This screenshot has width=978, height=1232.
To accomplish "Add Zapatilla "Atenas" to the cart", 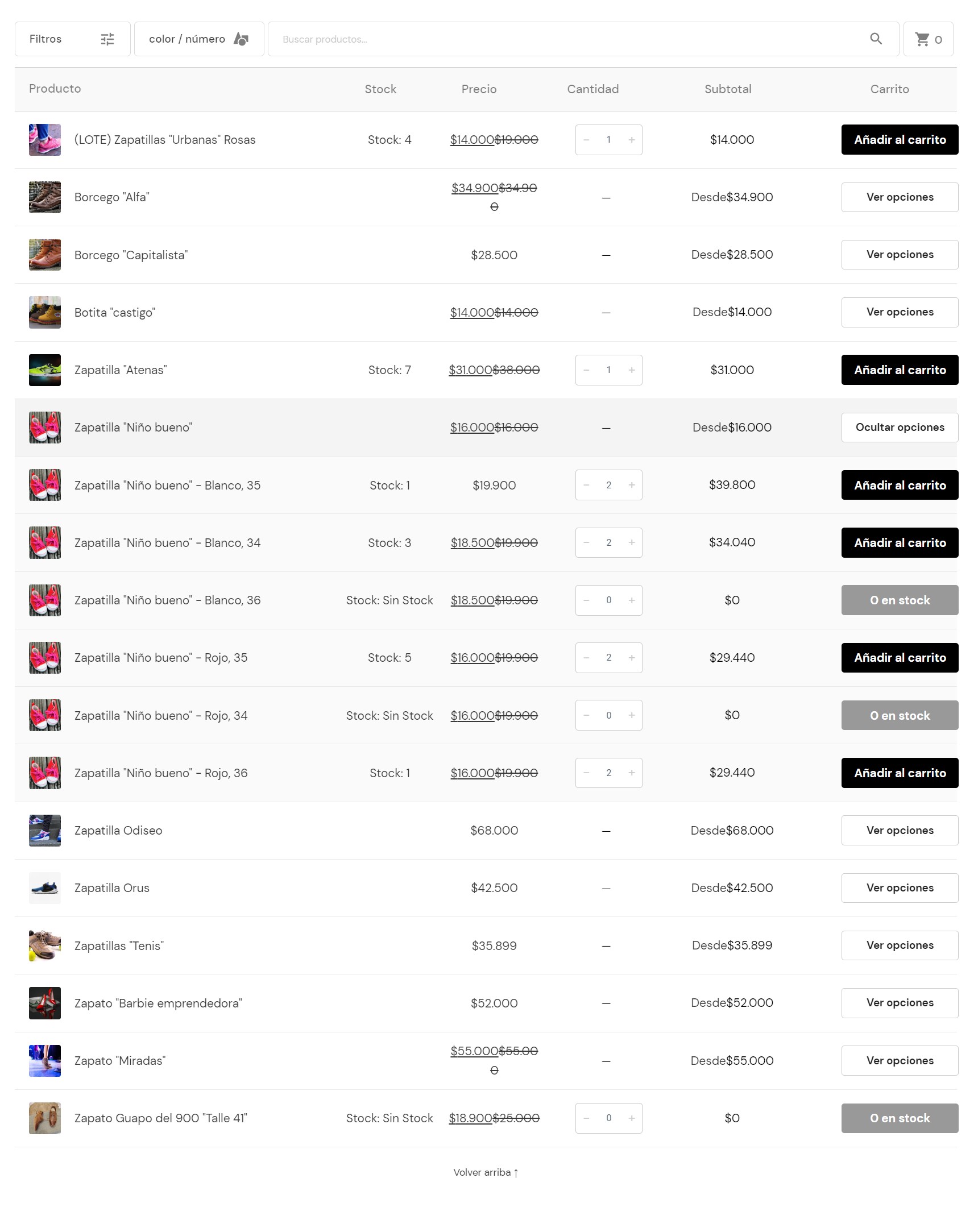I will pyautogui.click(x=900, y=370).
